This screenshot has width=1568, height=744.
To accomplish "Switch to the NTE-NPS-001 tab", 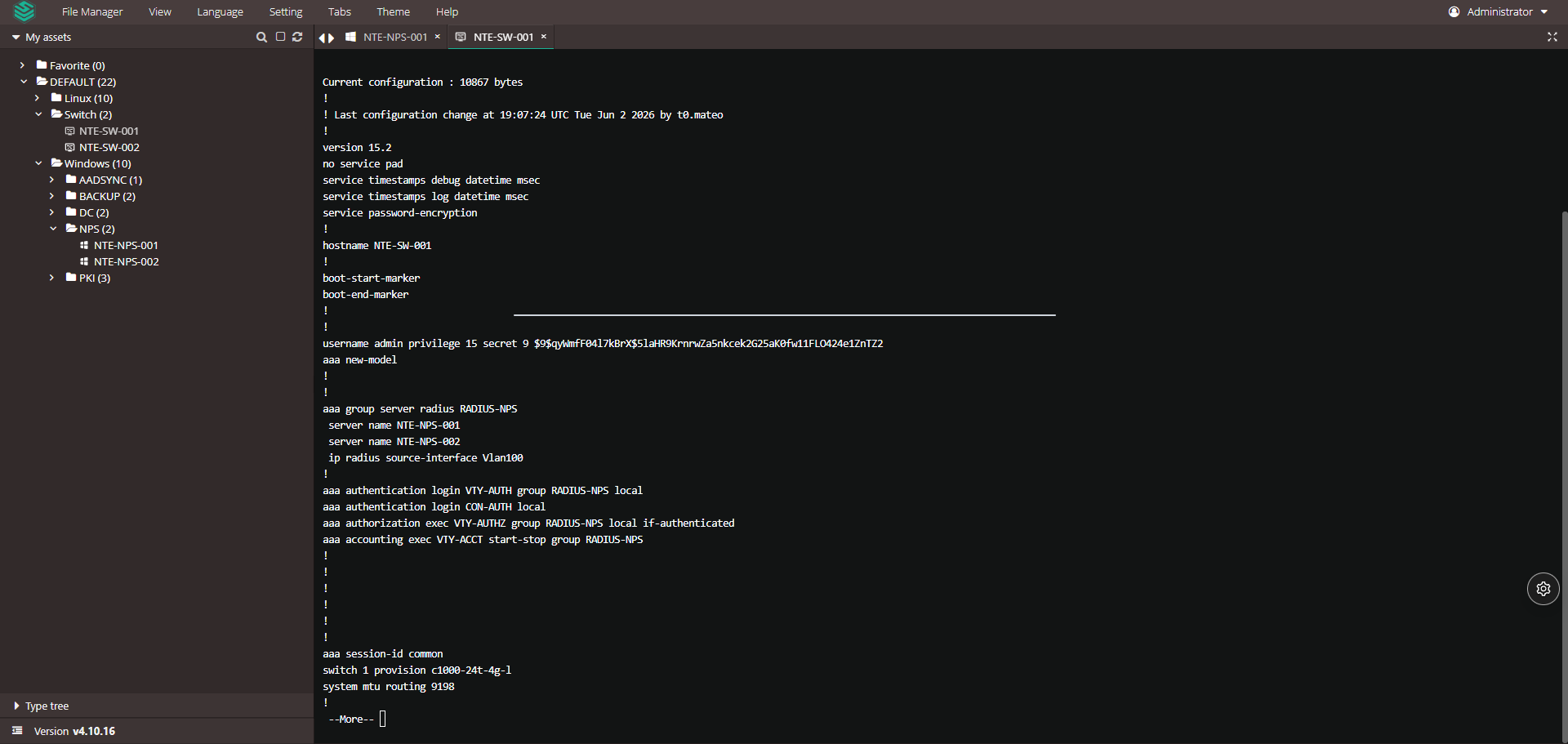I will [395, 37].
